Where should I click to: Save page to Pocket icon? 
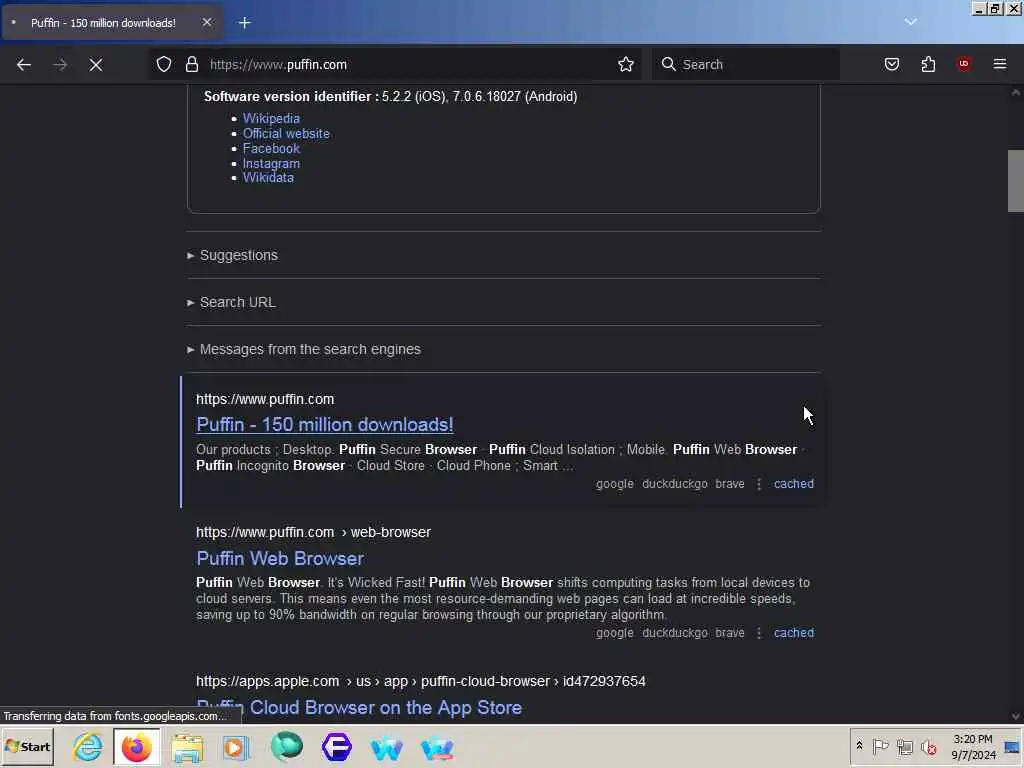(891, 64)
